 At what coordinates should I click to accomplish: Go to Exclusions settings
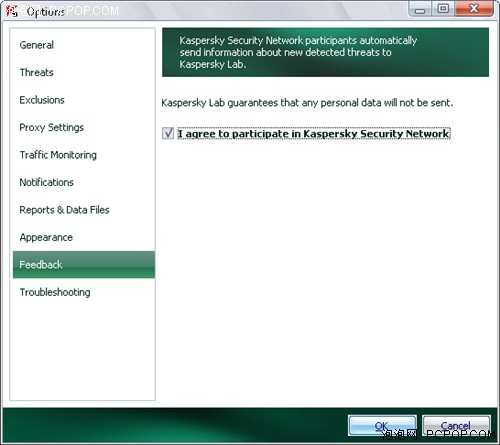click(x=42, y=100)
